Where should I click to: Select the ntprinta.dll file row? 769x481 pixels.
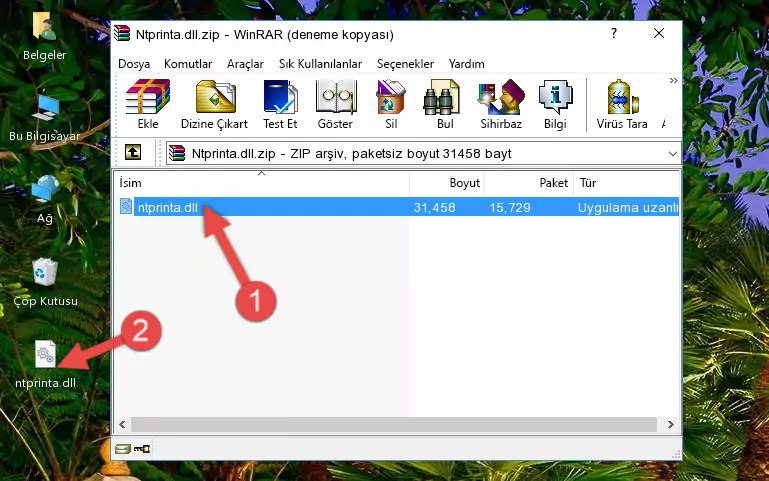[x=397, y=207]
